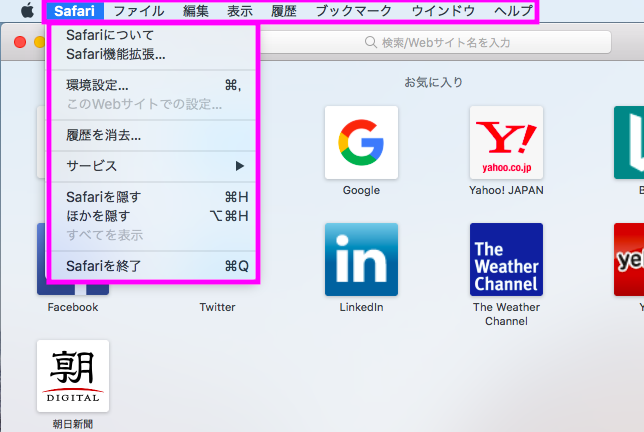Open the ウインドウ menu
The height and width of the screenshot is (432, 644).
pos(444,11)
